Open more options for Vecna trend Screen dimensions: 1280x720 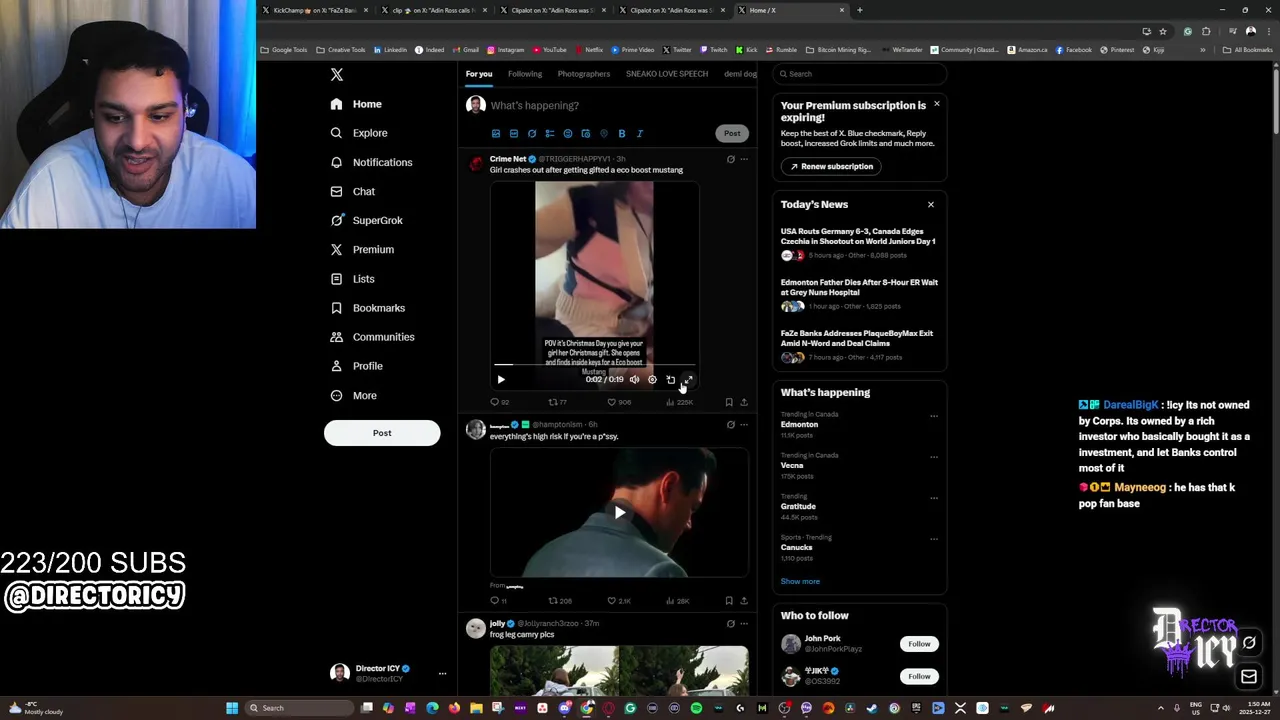(x=934, y=457)
